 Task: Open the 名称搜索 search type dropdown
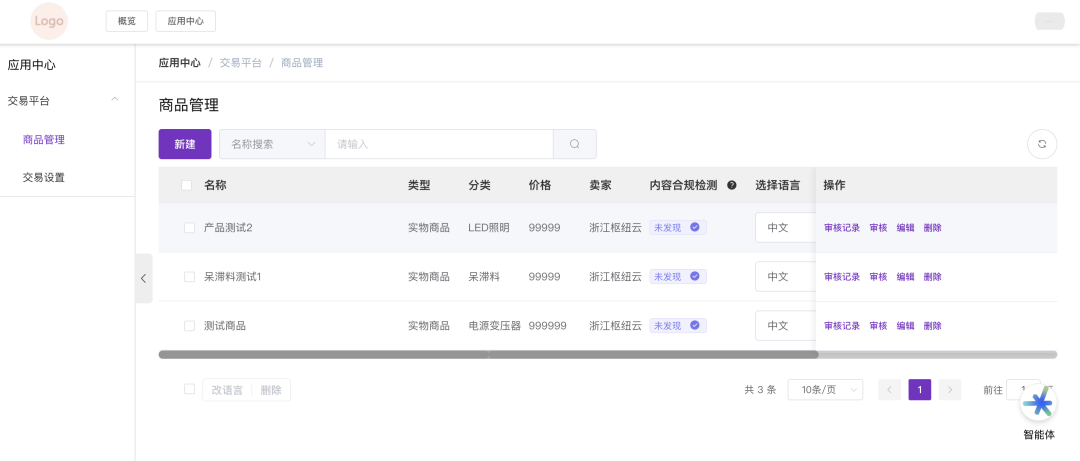tap(271, 144)
